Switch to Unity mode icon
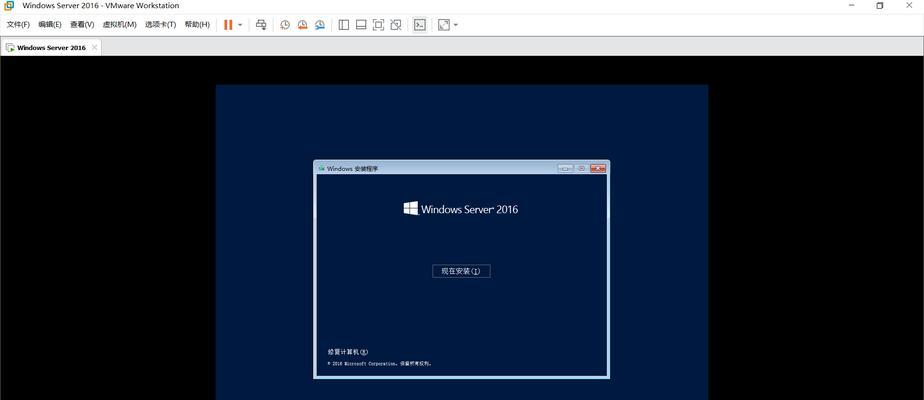Screen dimensions: 924x400 coord(396,25)
